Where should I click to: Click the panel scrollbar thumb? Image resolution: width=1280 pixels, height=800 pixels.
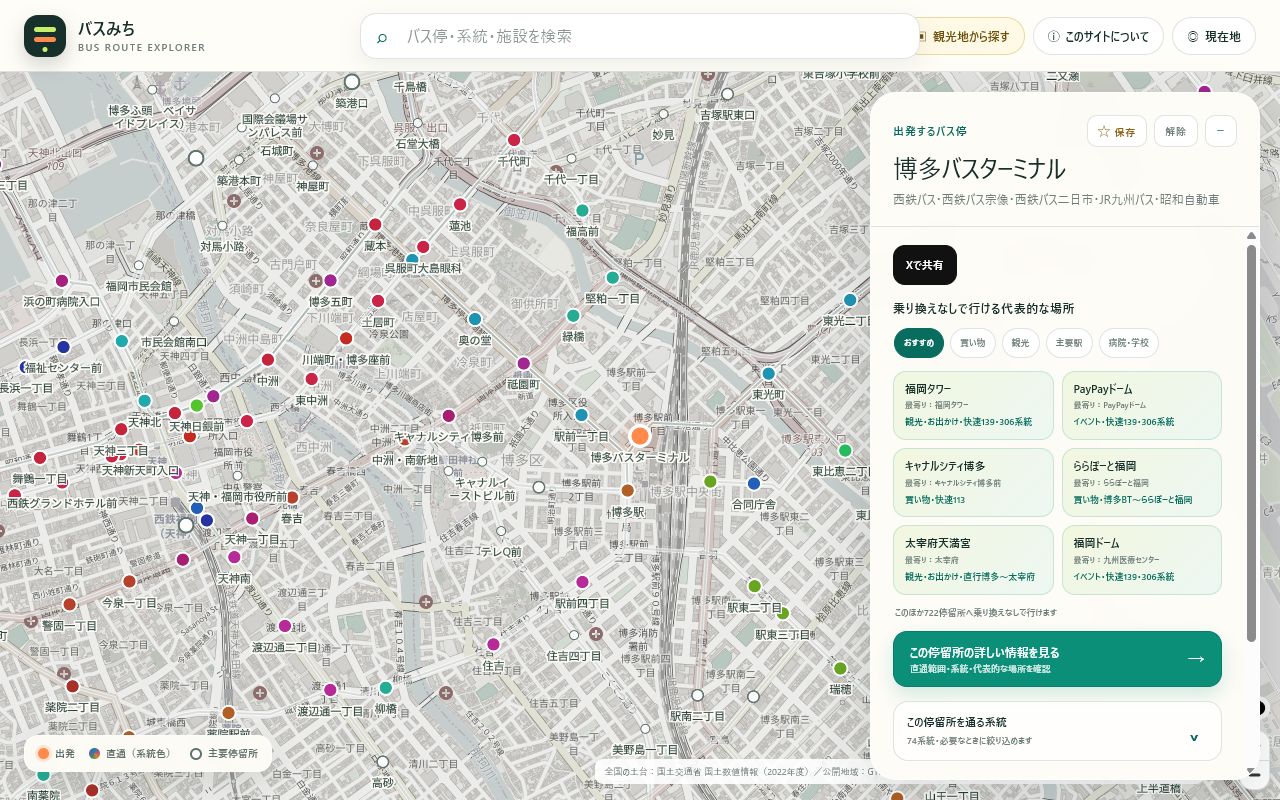pyautogui.click(x=1251, y=443)
